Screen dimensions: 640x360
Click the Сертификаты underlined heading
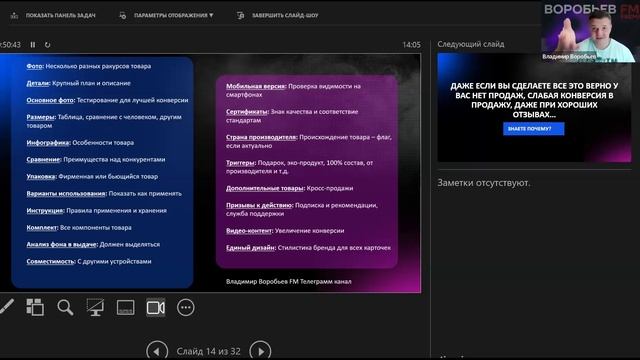coord(247,112)
